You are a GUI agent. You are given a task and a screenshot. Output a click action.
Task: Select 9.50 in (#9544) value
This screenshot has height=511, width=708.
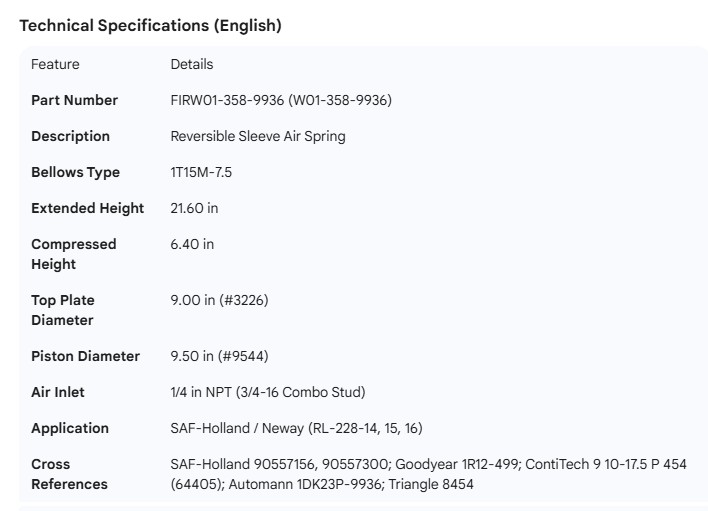[x=219, y=356]
